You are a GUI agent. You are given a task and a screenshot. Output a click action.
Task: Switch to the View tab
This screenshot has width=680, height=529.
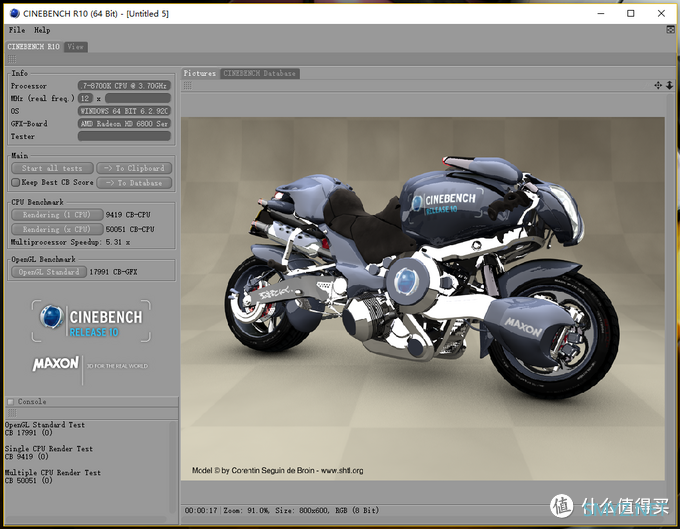coord(75,46)
